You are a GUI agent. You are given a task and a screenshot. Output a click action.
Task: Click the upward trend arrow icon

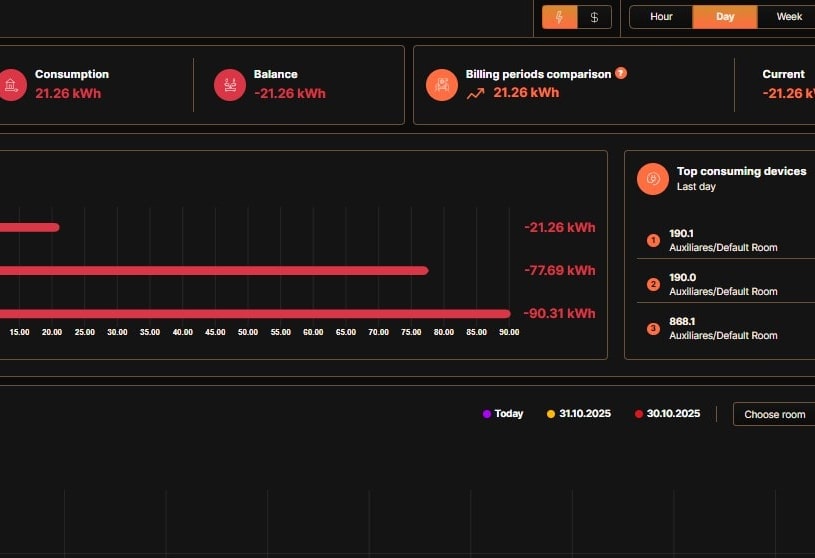click(475, 94)
